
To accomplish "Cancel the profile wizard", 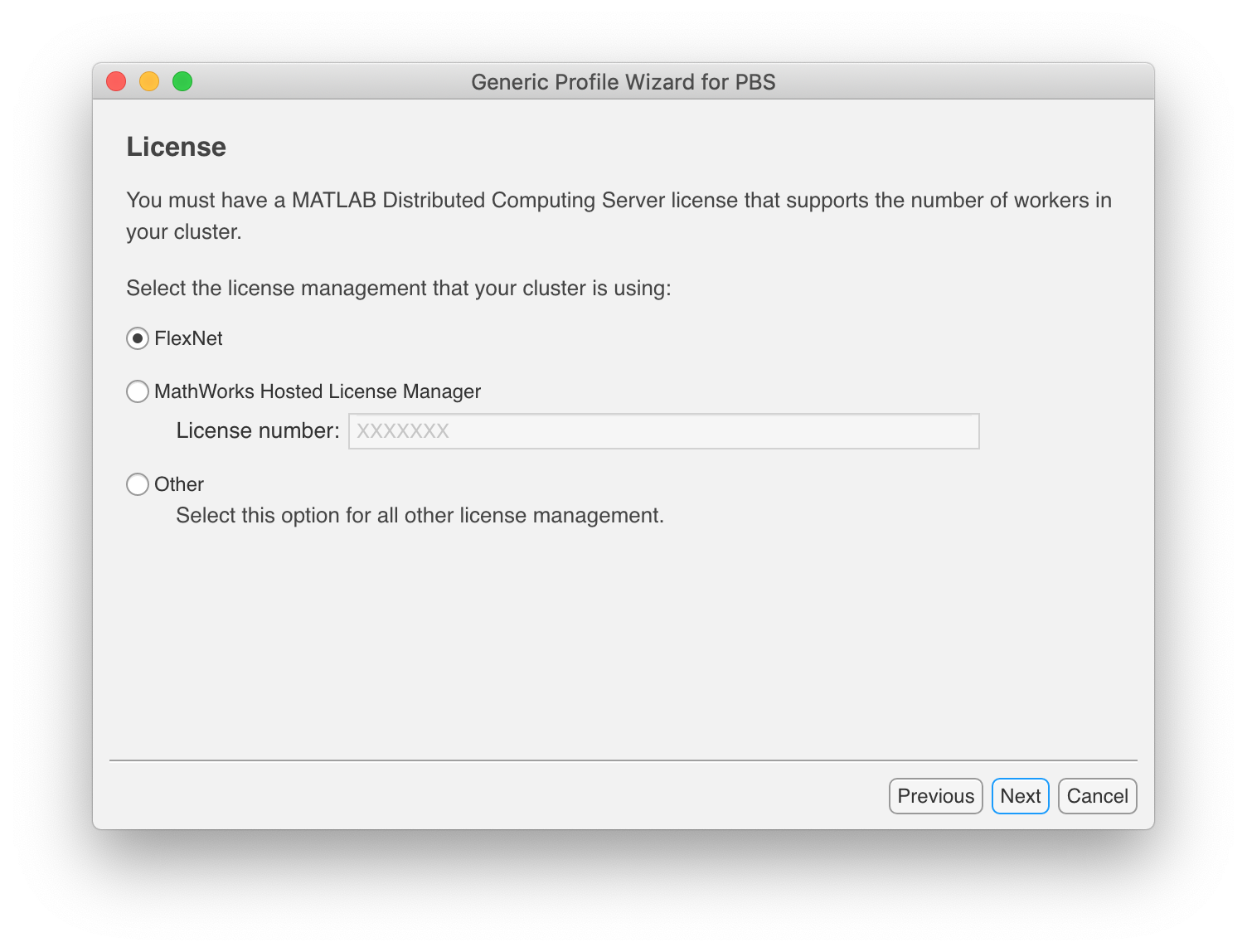I will pos(1098,796).
